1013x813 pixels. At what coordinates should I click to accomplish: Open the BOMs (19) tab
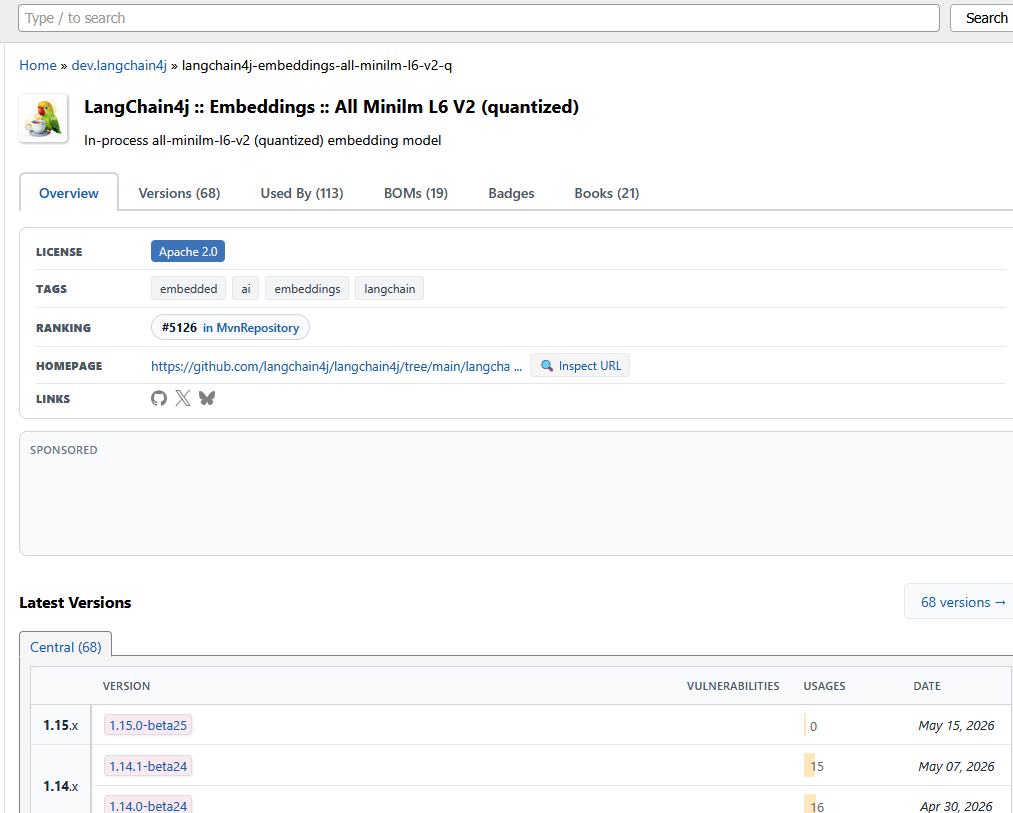click(415, 193)
